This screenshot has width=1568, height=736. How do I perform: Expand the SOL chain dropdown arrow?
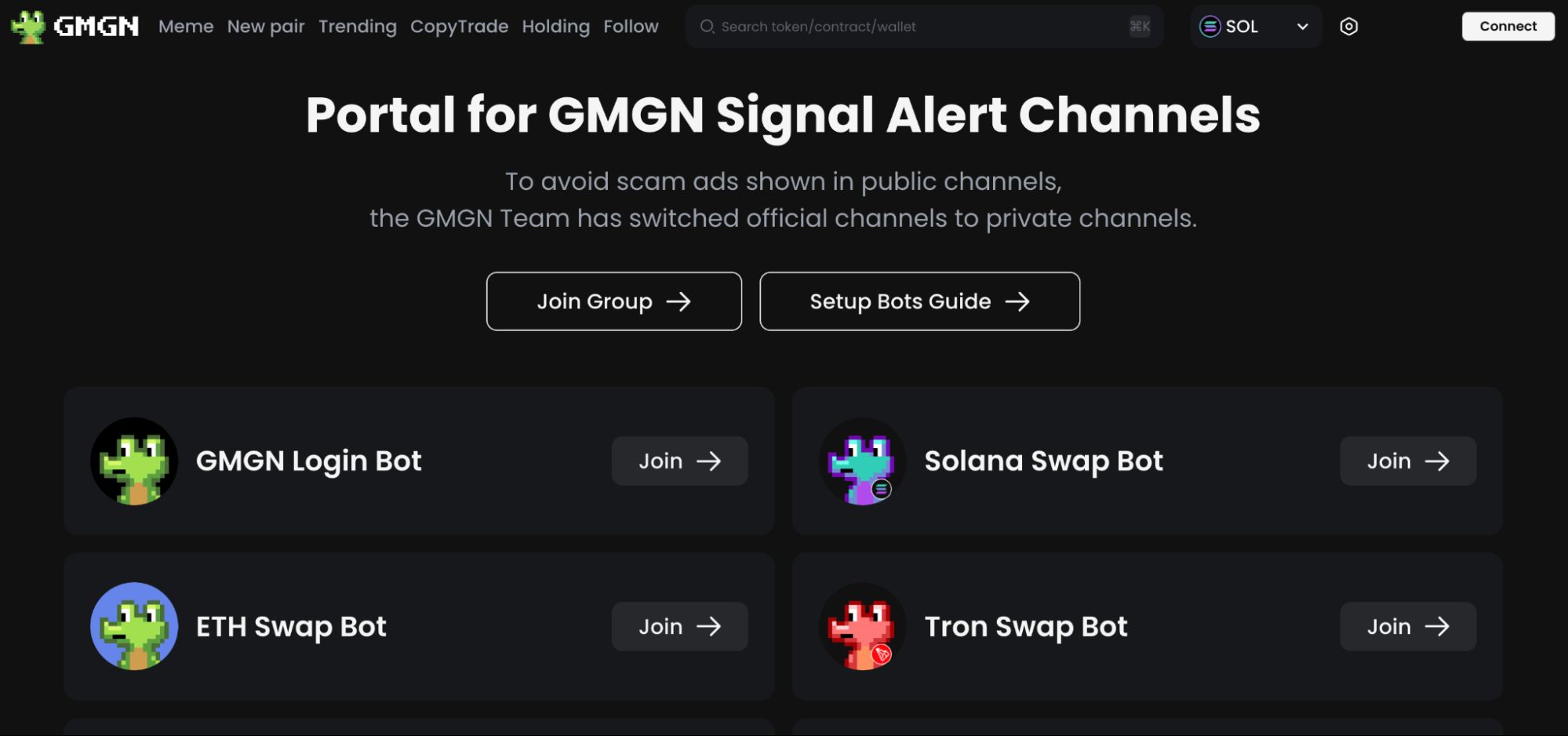tap(1302, 27)
